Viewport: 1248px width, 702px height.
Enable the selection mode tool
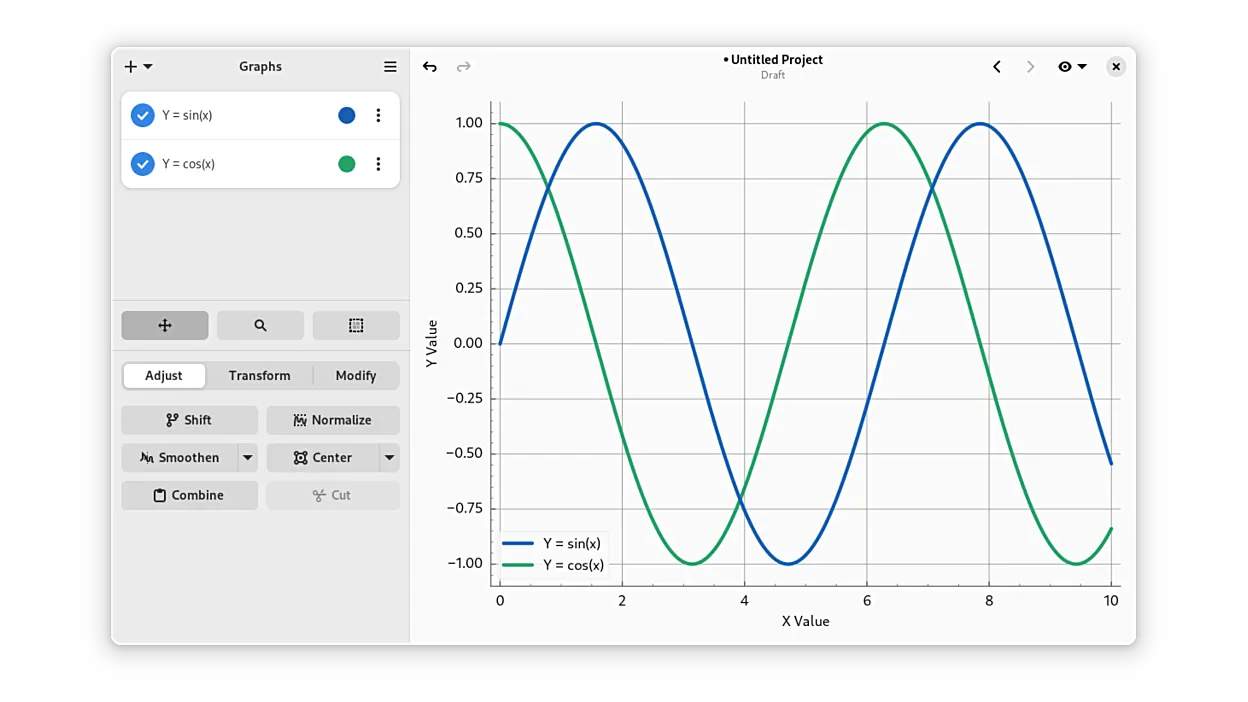pyautogui.click(x=356, y=325)
